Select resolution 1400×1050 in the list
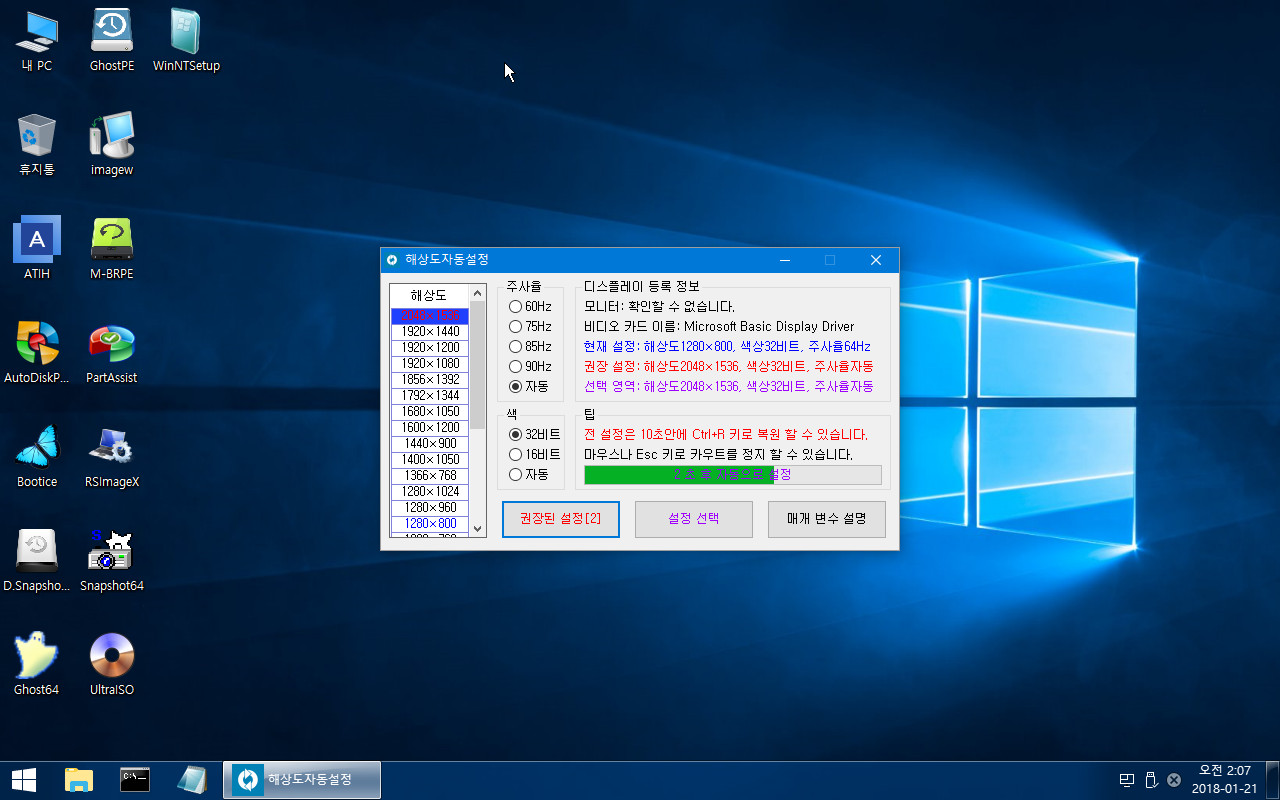 (430, 459)
